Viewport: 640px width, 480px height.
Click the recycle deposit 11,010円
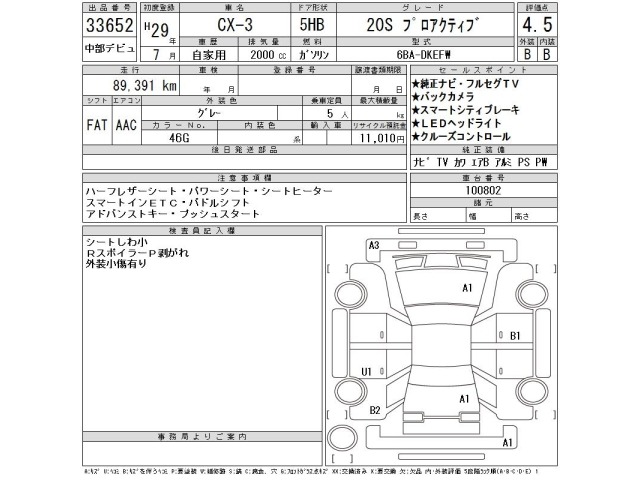382,138
